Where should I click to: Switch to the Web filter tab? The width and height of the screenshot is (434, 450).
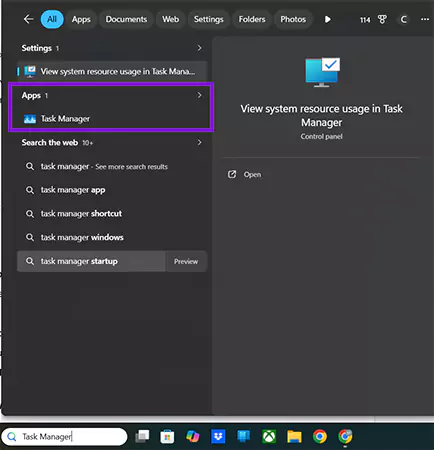pyautogui.click(x=171, y=19)
